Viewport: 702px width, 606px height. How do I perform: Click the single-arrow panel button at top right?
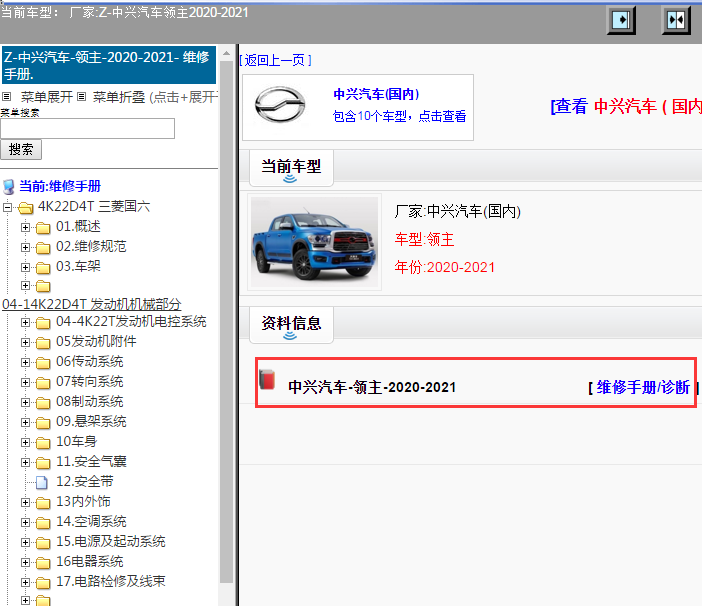(621, 20)
